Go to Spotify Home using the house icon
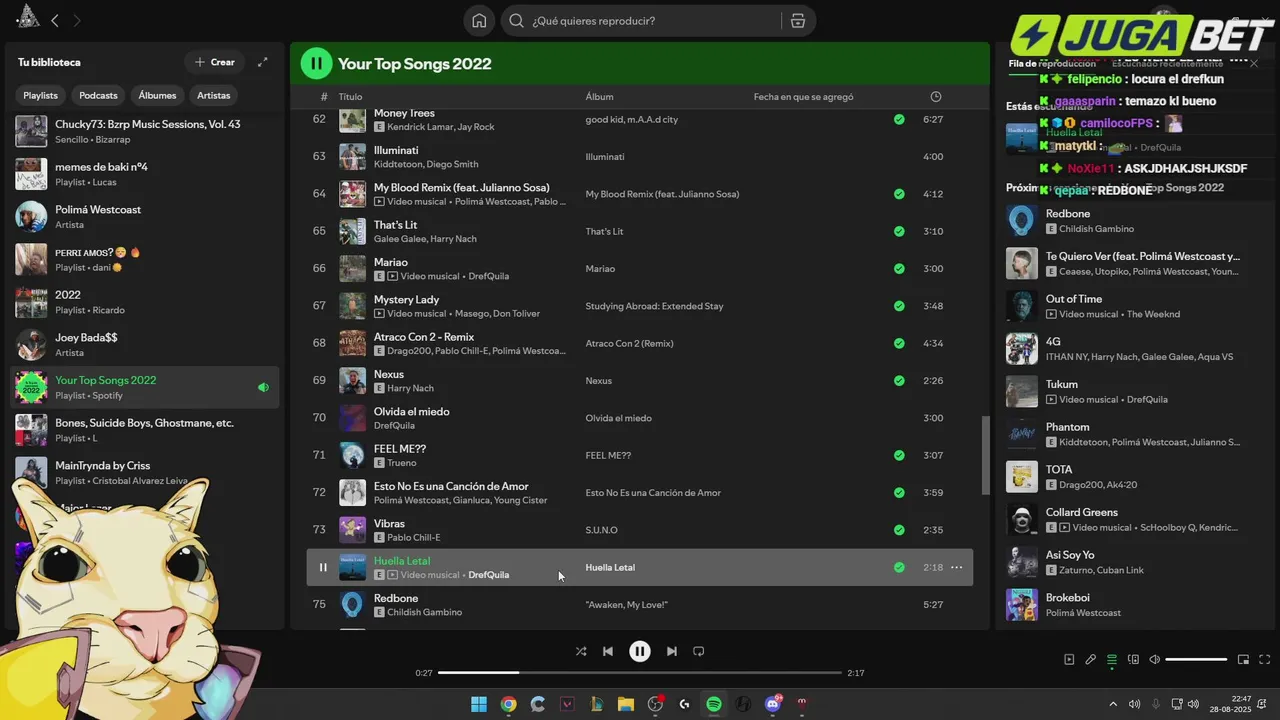Viewport: 1280px width, 720px height. pos(479,21)
